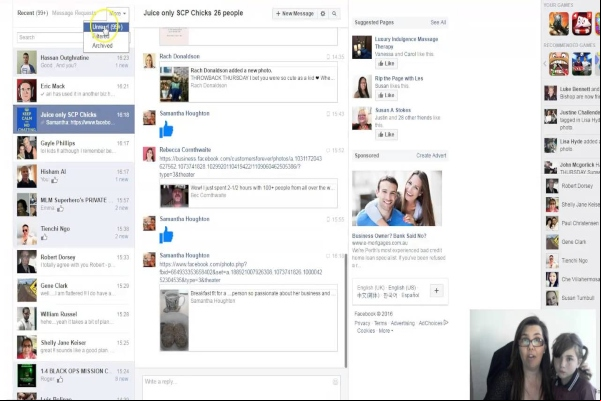
Task: Click the message thread scrollbar
Action: pyautogui.click(x=345, y=311)
